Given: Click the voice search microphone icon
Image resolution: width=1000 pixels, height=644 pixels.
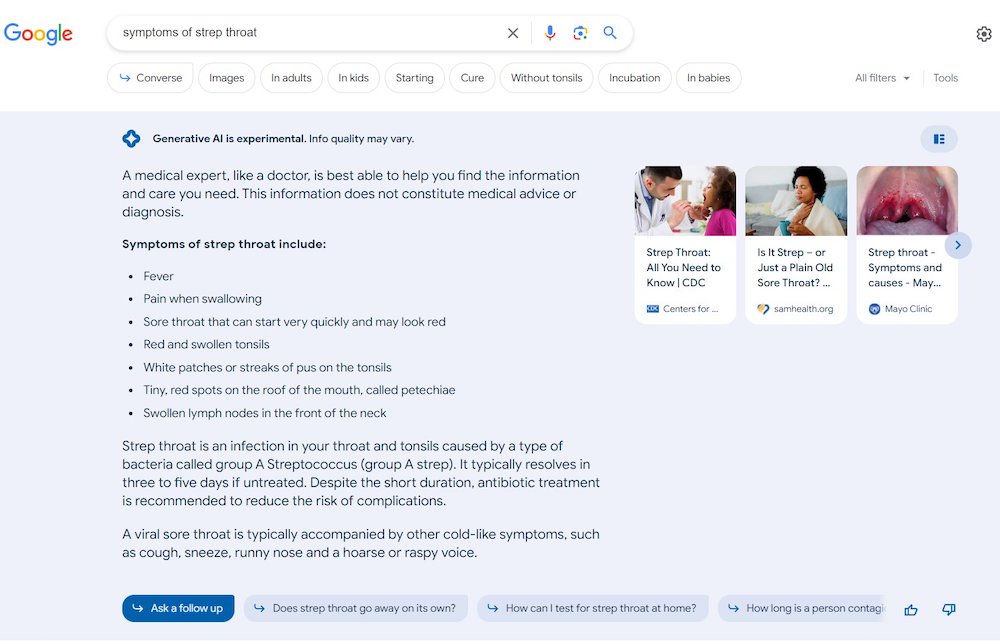Looking at the screenshot, I should (x=549, y=33).
